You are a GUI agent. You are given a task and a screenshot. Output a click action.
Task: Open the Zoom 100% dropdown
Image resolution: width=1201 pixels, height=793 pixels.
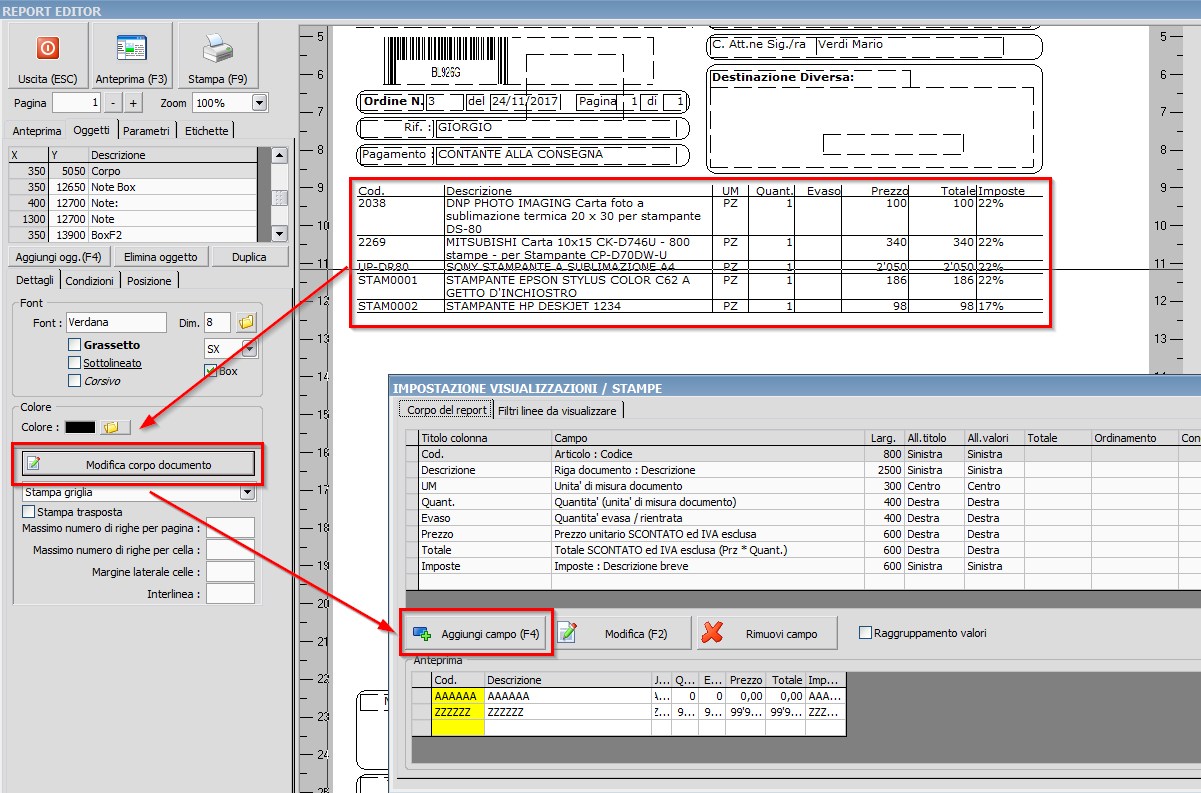point(260,103)
